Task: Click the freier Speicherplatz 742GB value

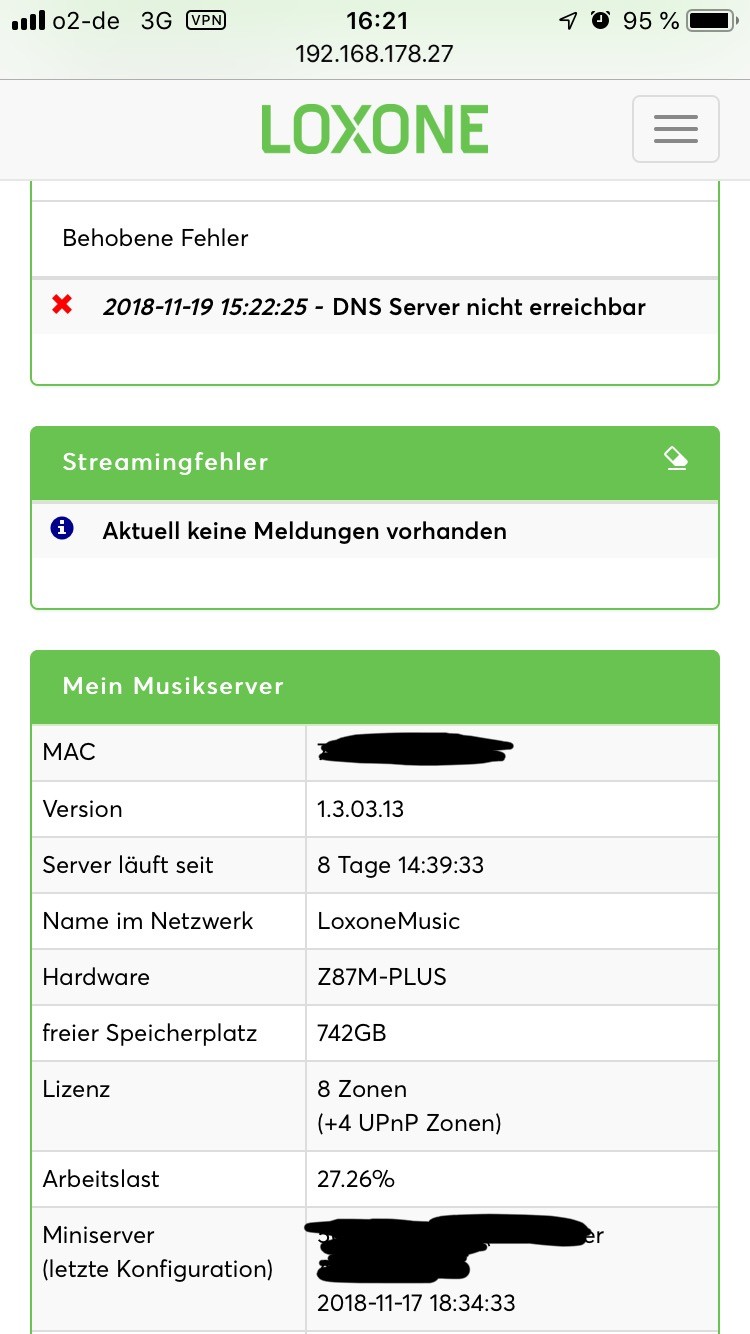Action: [352, 1033]
